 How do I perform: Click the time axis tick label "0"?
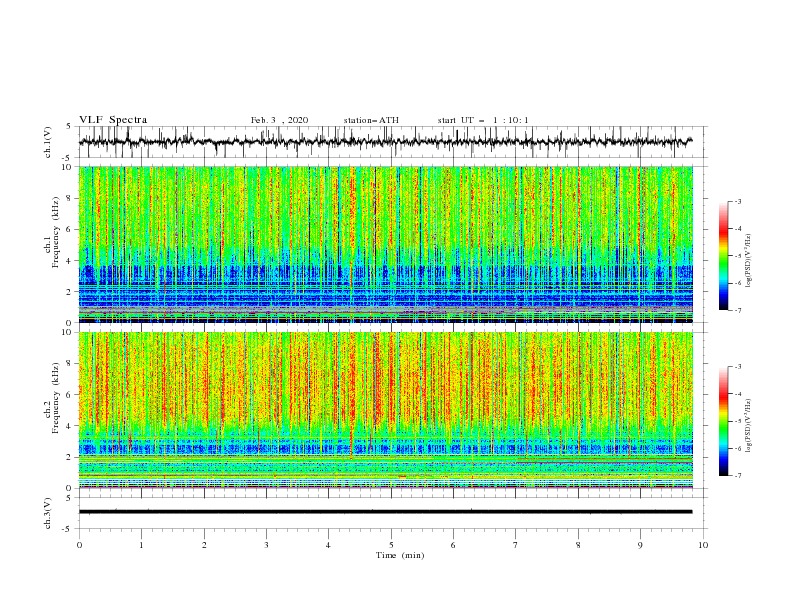79,545
